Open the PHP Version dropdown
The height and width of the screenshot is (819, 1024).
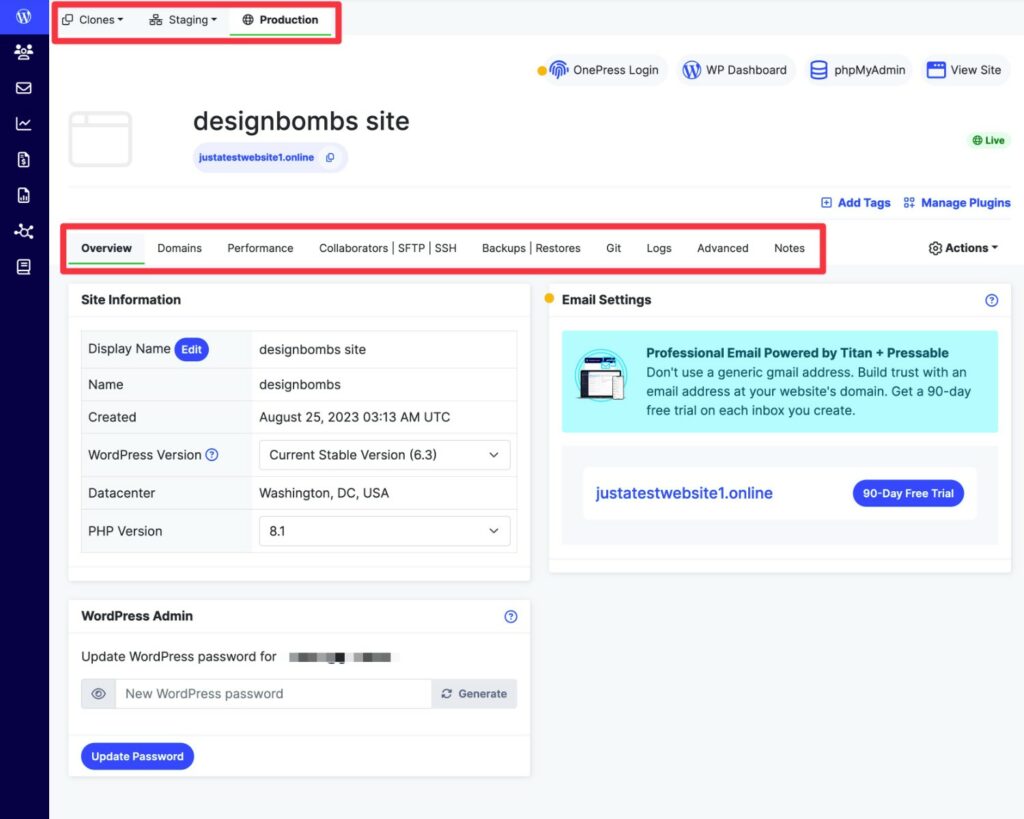(x=384, y=531)
